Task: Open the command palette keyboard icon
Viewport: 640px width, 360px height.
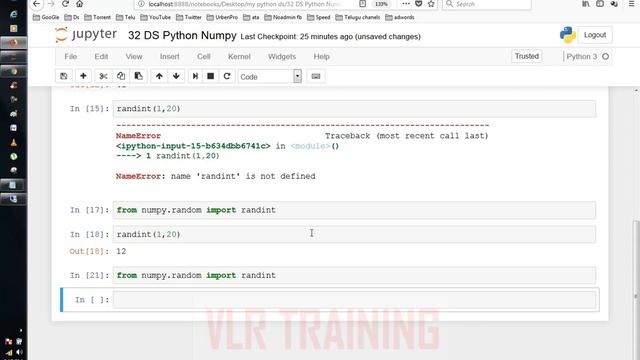Action: 316,76
